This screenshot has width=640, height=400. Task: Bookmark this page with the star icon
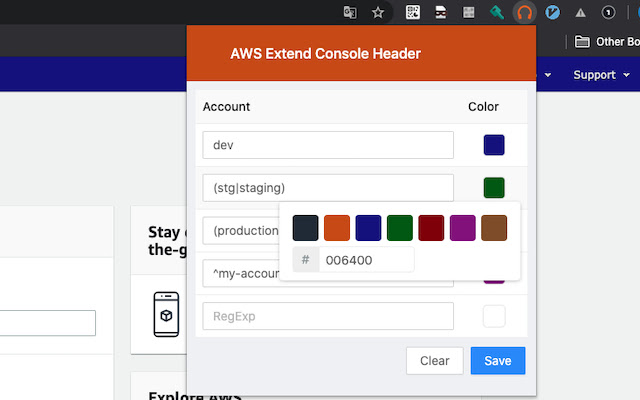(378, 12)
